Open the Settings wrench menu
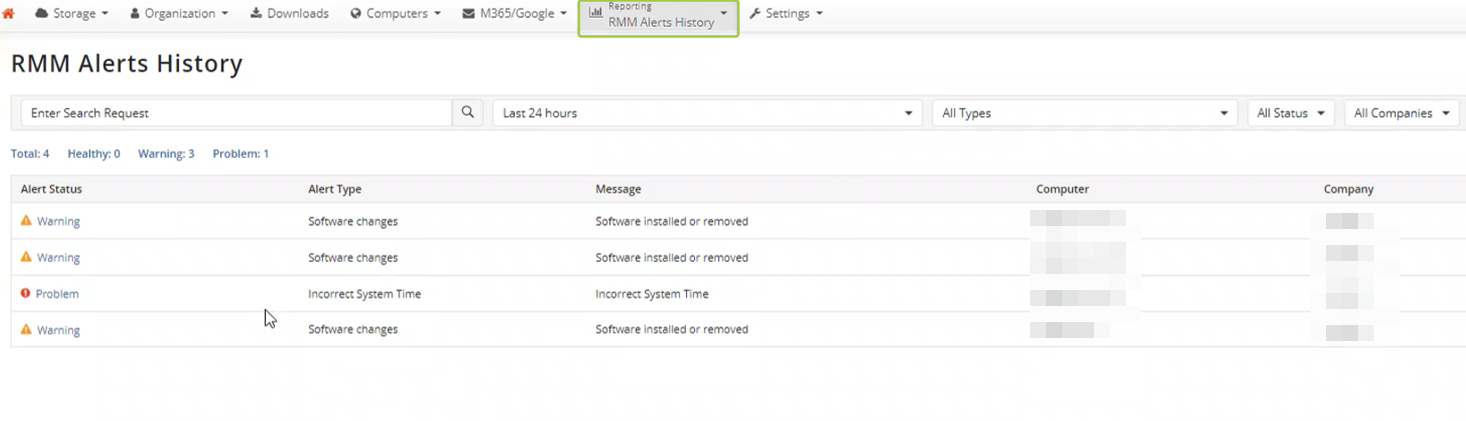This screenshot has width=1466, height=421. pyautogui.click(x=786, y=14)
